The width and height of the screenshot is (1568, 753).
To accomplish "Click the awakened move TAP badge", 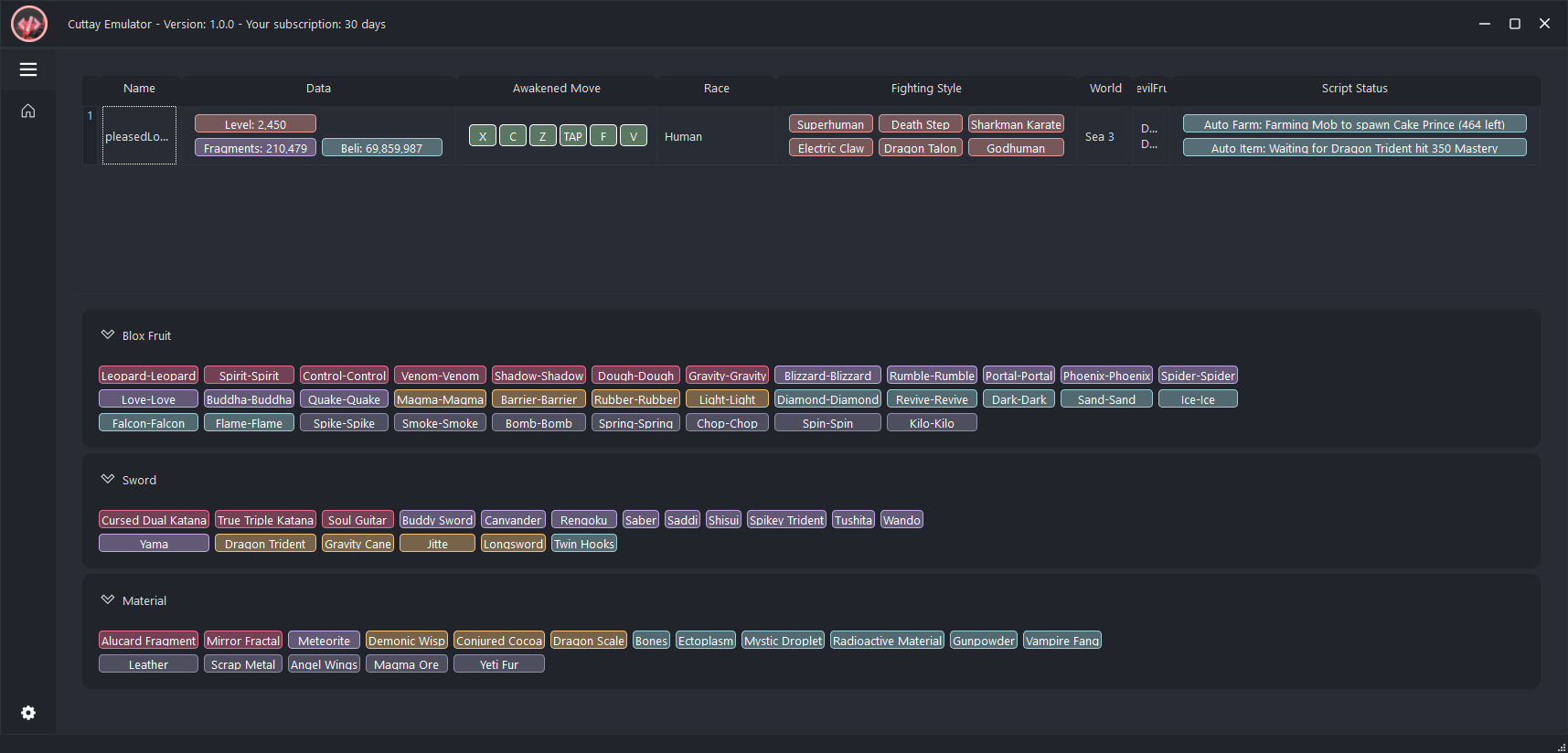I will pos(573,136).
